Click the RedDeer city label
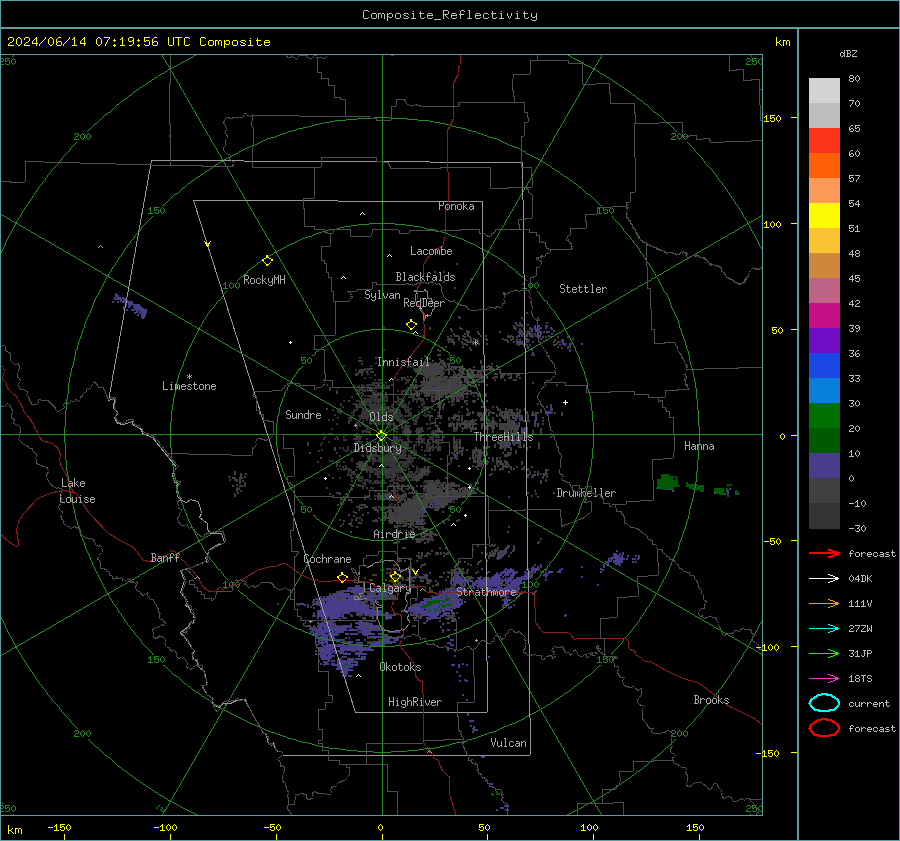The width and height of the screenshot is (900, 841). coord(424,303)
